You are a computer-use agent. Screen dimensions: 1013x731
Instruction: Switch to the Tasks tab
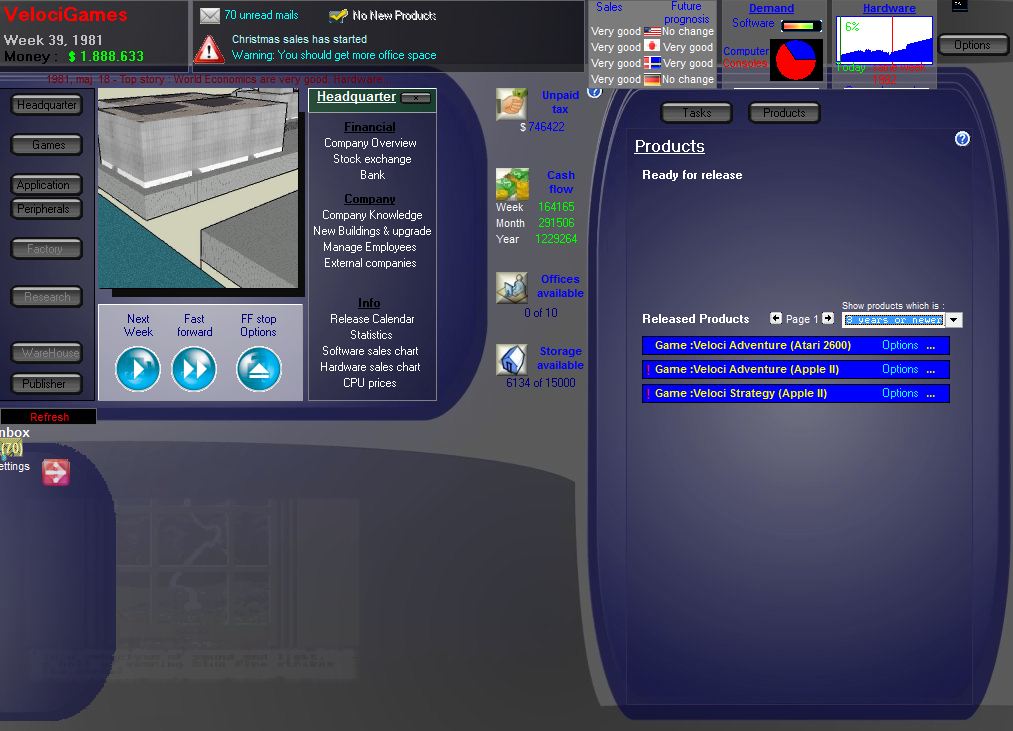[697, 113]
